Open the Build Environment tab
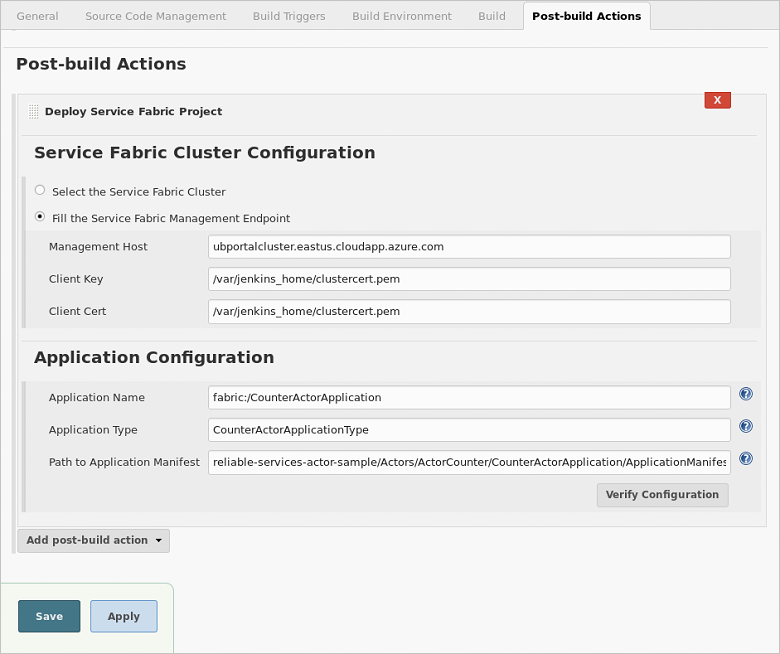The image size is (780, 654). coord(402,16)
